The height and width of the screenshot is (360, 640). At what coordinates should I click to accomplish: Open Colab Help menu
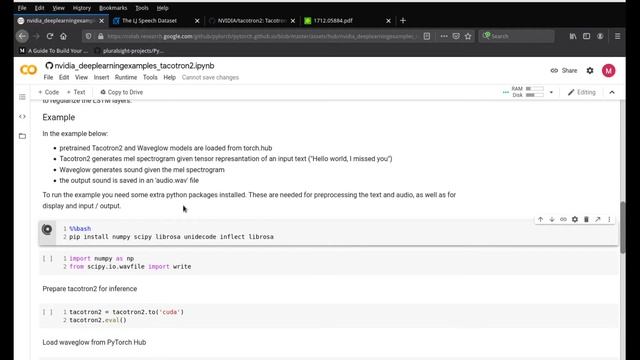point(169,78)
